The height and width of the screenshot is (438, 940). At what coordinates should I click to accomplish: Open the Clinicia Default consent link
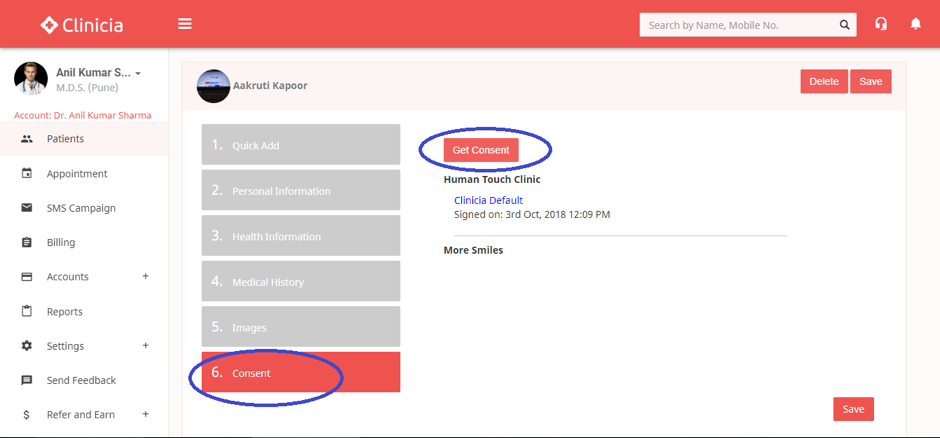tap(488, 201)
